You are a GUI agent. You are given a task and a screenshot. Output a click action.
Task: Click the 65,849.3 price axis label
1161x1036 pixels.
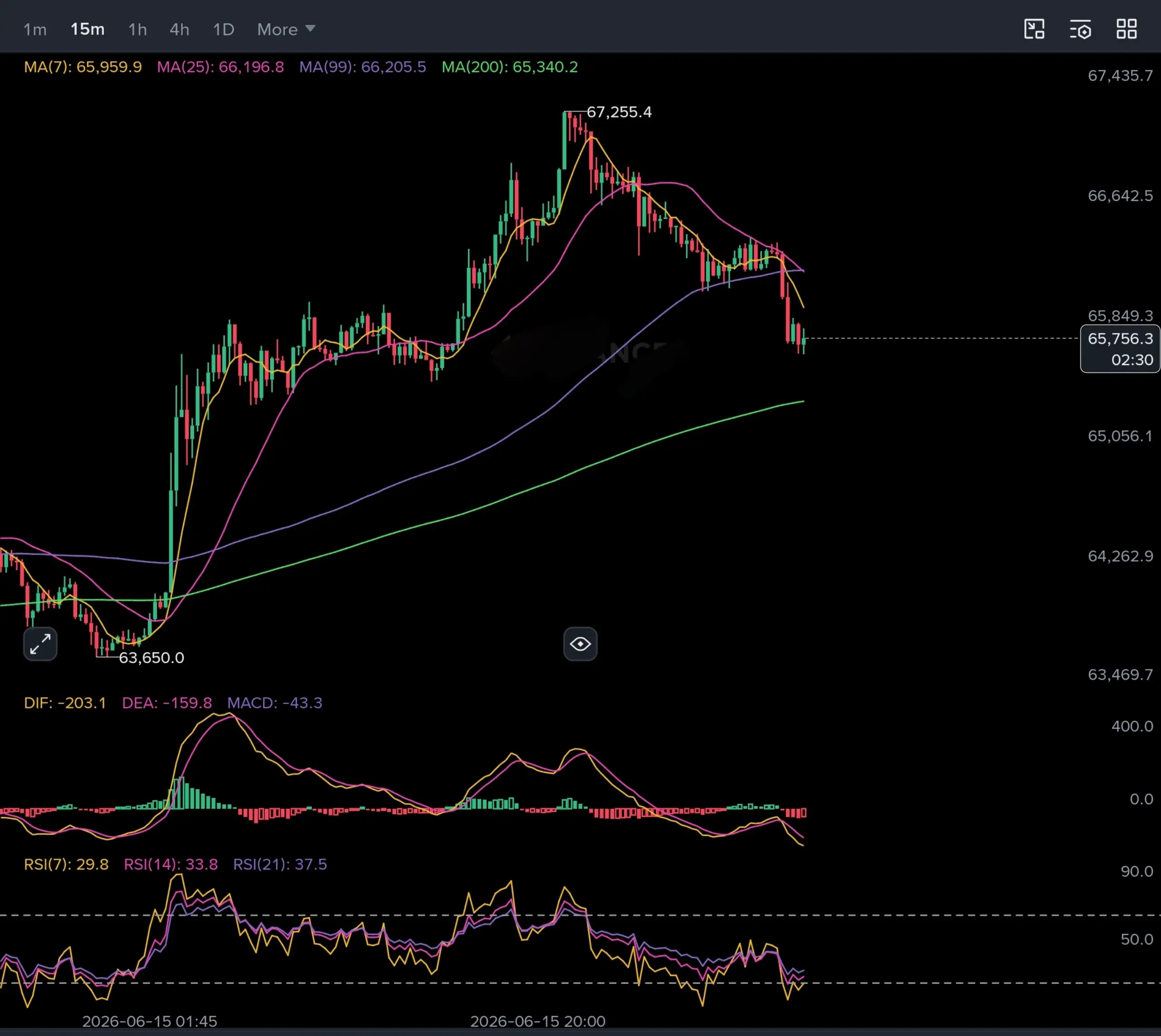click(x=1120, y=316)
